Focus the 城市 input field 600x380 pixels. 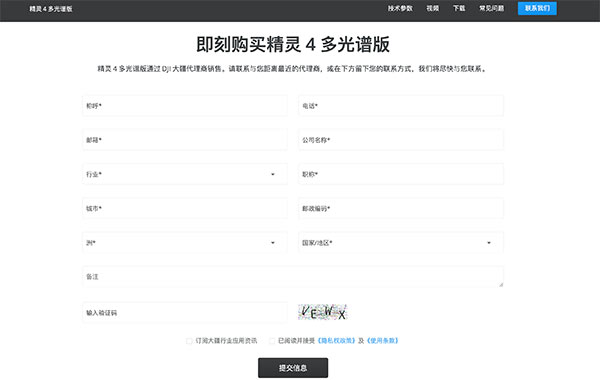coord(185,208)
